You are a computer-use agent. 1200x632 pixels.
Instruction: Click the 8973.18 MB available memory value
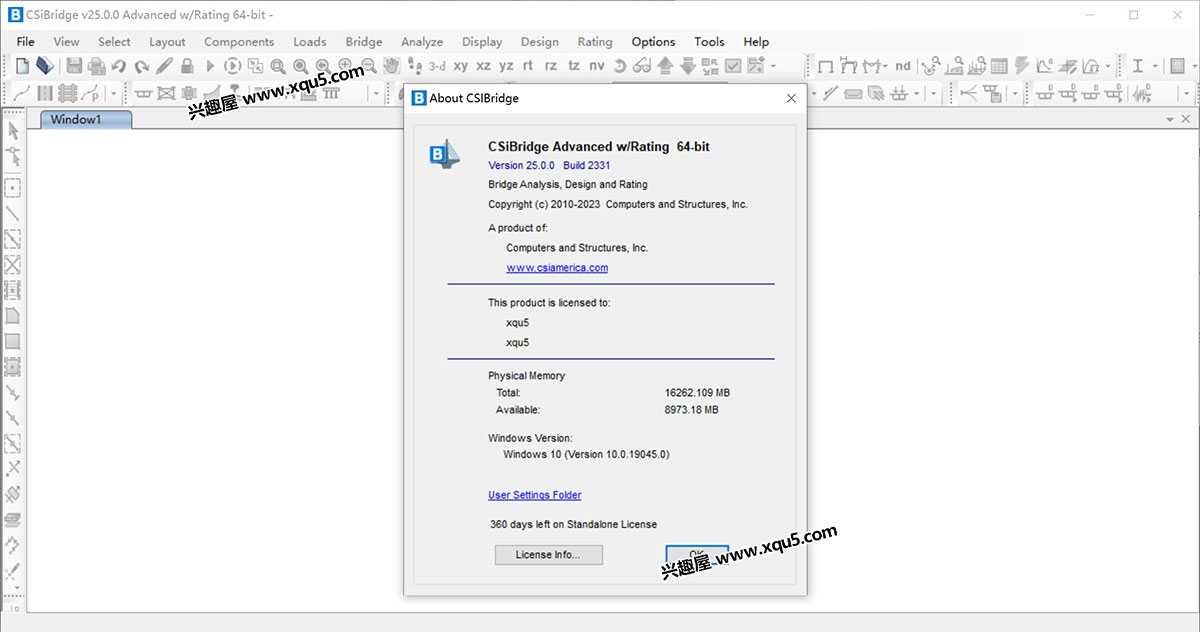[x=692, y=410]
